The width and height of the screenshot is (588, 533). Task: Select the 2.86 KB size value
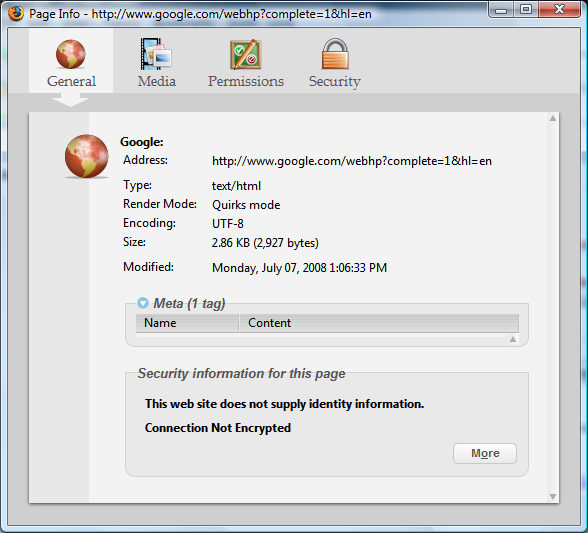point(265,243)
